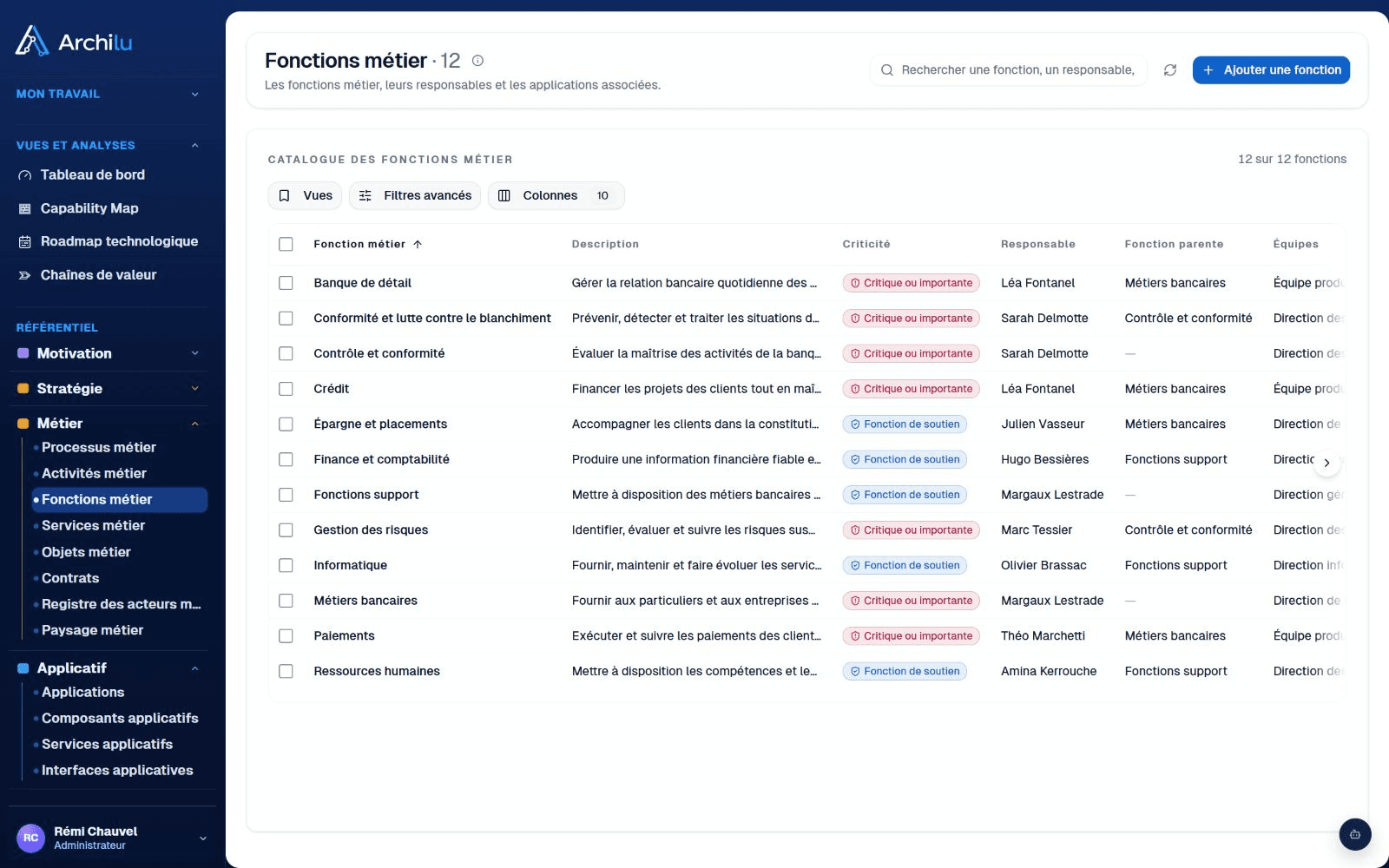The image size is (1389, 868).
Task: Tick the Informatique row checkbox
Action: 286,566
